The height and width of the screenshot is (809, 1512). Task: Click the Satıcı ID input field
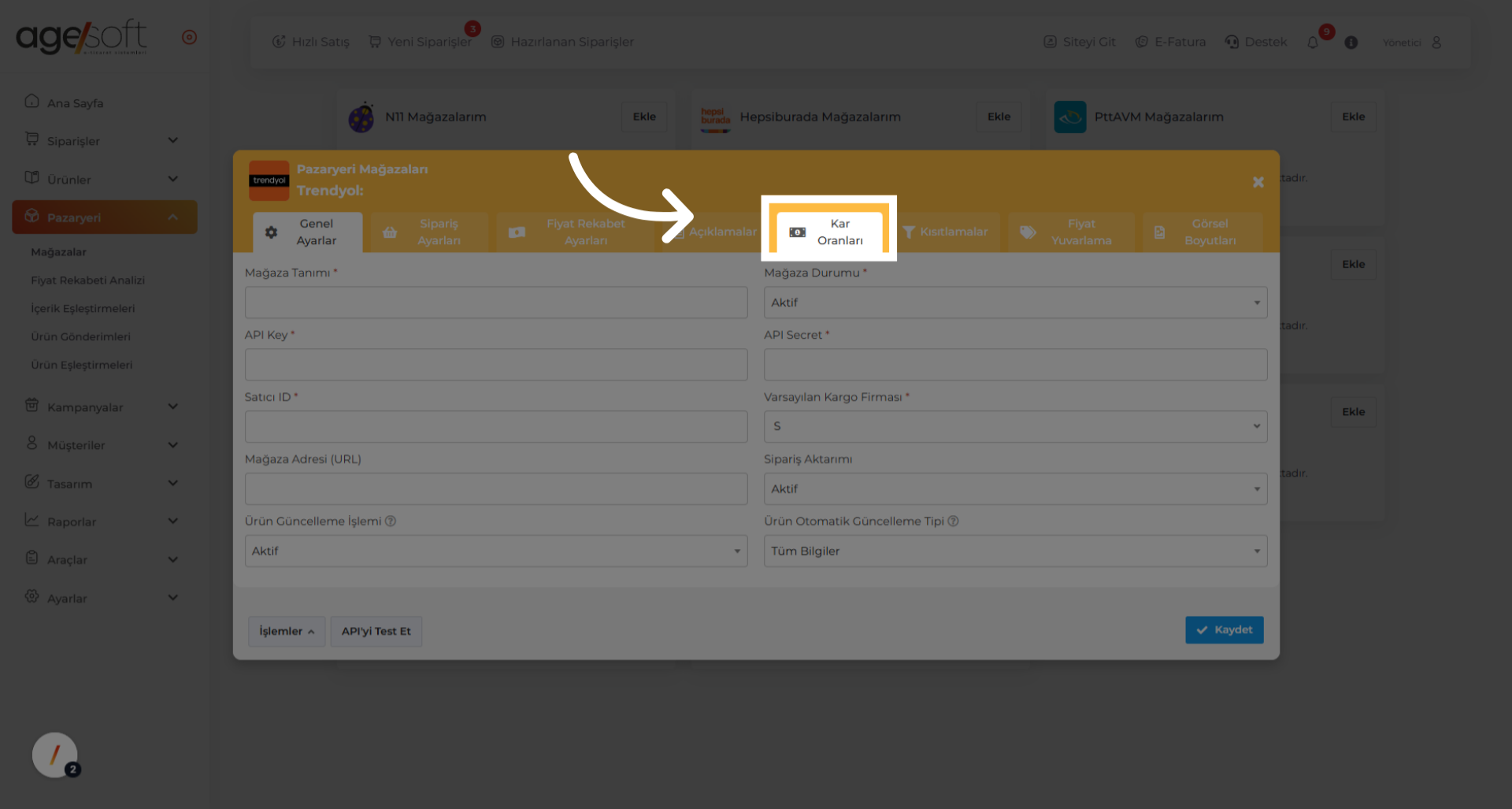496,426
